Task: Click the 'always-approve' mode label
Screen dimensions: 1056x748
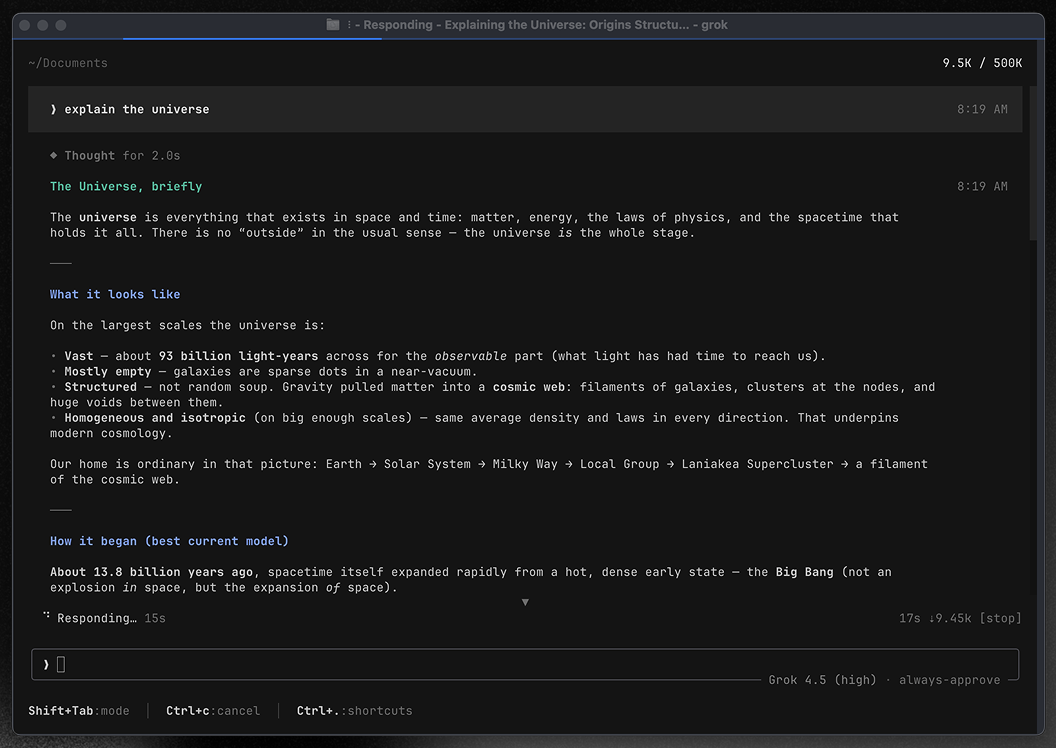Action: coord(950,680)
